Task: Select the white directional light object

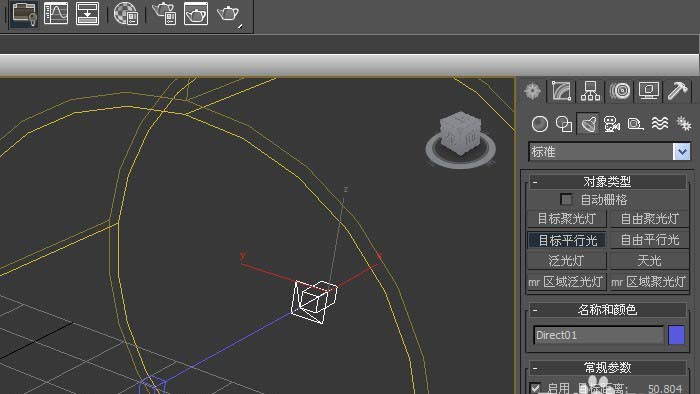Action: click(314, 301)
